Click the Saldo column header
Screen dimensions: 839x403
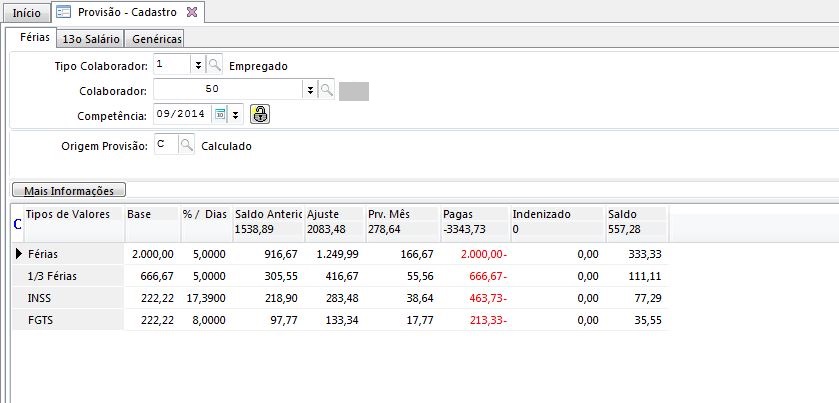(634, 214)
